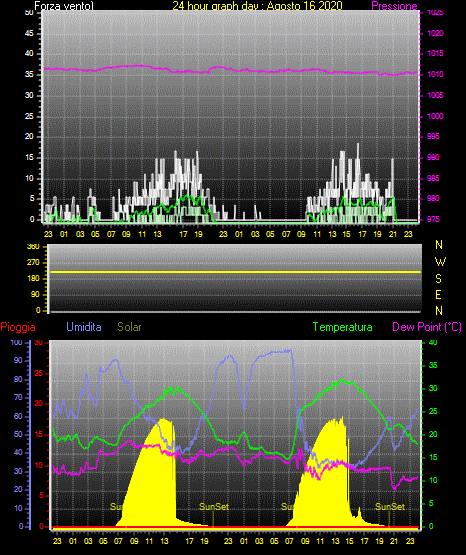
Task: Click the magenta 'Pressione' label
Action: coord(394,6)
